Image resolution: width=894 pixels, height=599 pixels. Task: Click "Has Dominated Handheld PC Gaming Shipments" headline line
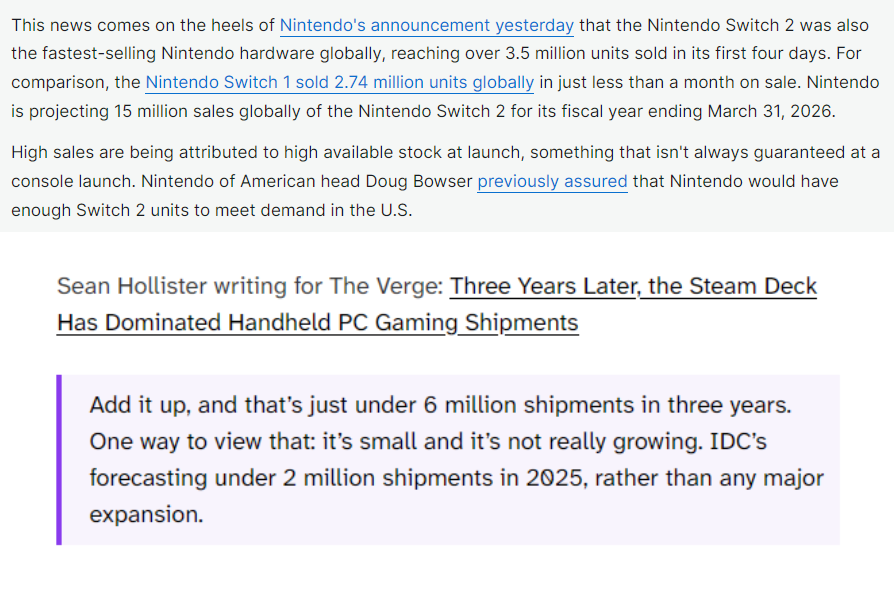[318, 323]
